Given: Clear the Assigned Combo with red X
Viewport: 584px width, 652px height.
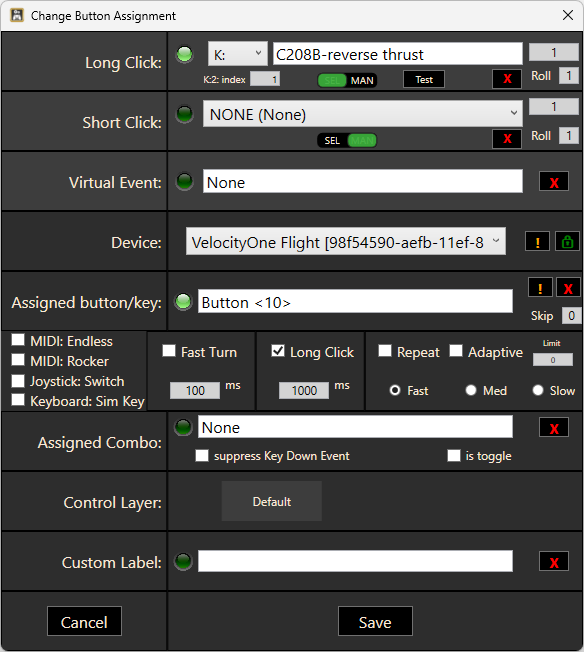Looking at the screenshot, I should (x=554, y=427).
